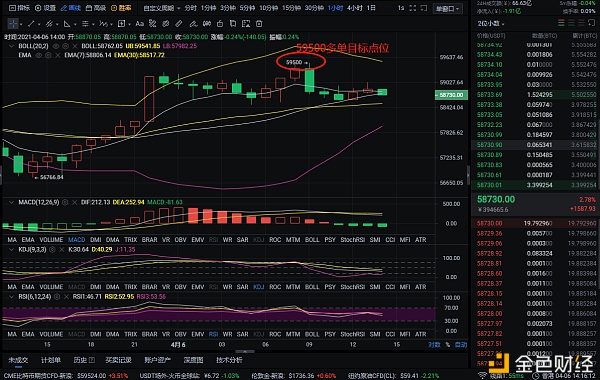This screenshot has height=380, width=600.
Task: Toggle StochRSI in the MACD panel indicator row
Action: pos(352,240)
